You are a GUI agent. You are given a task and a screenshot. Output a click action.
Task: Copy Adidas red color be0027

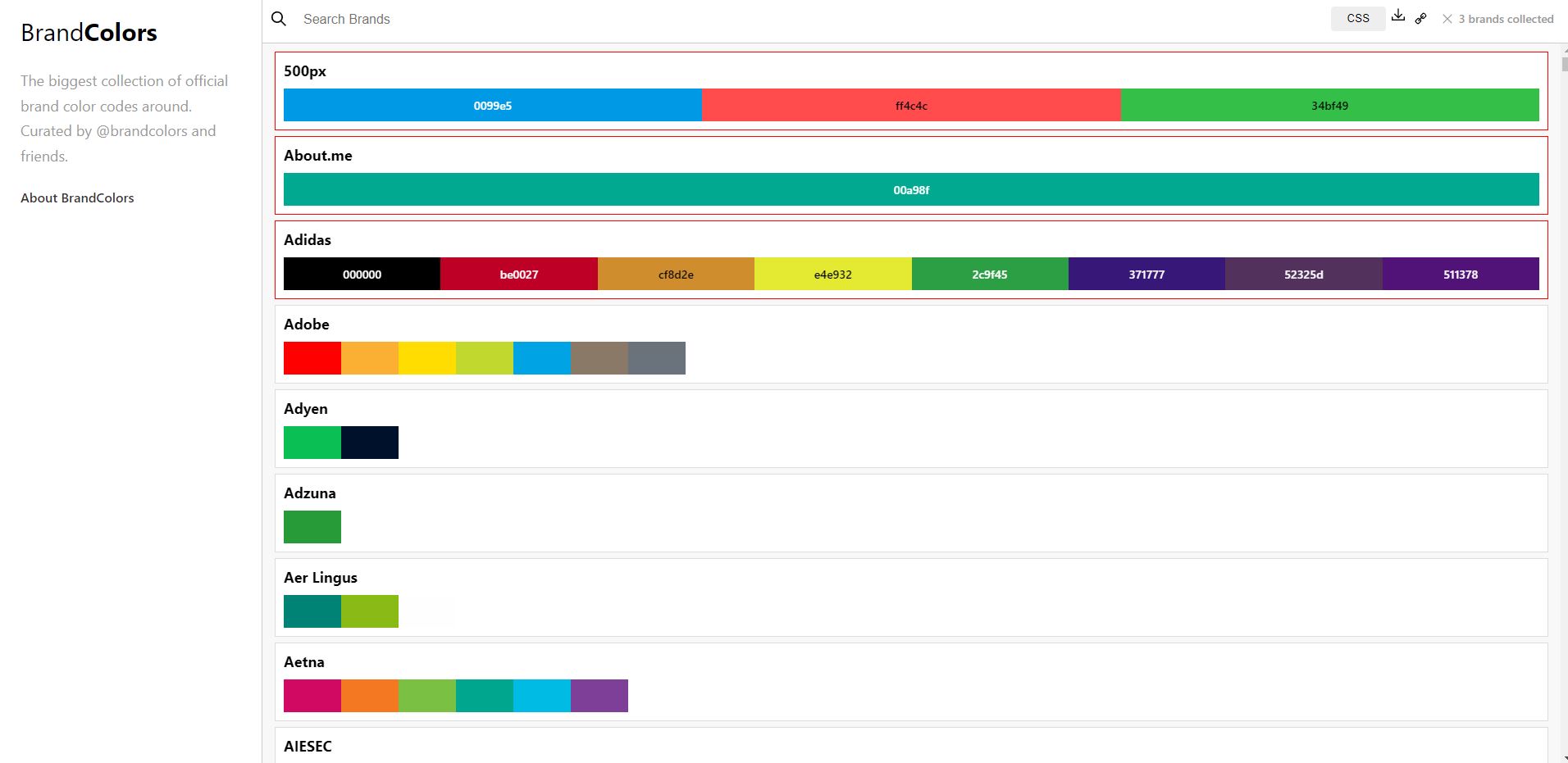click(519, 274)
